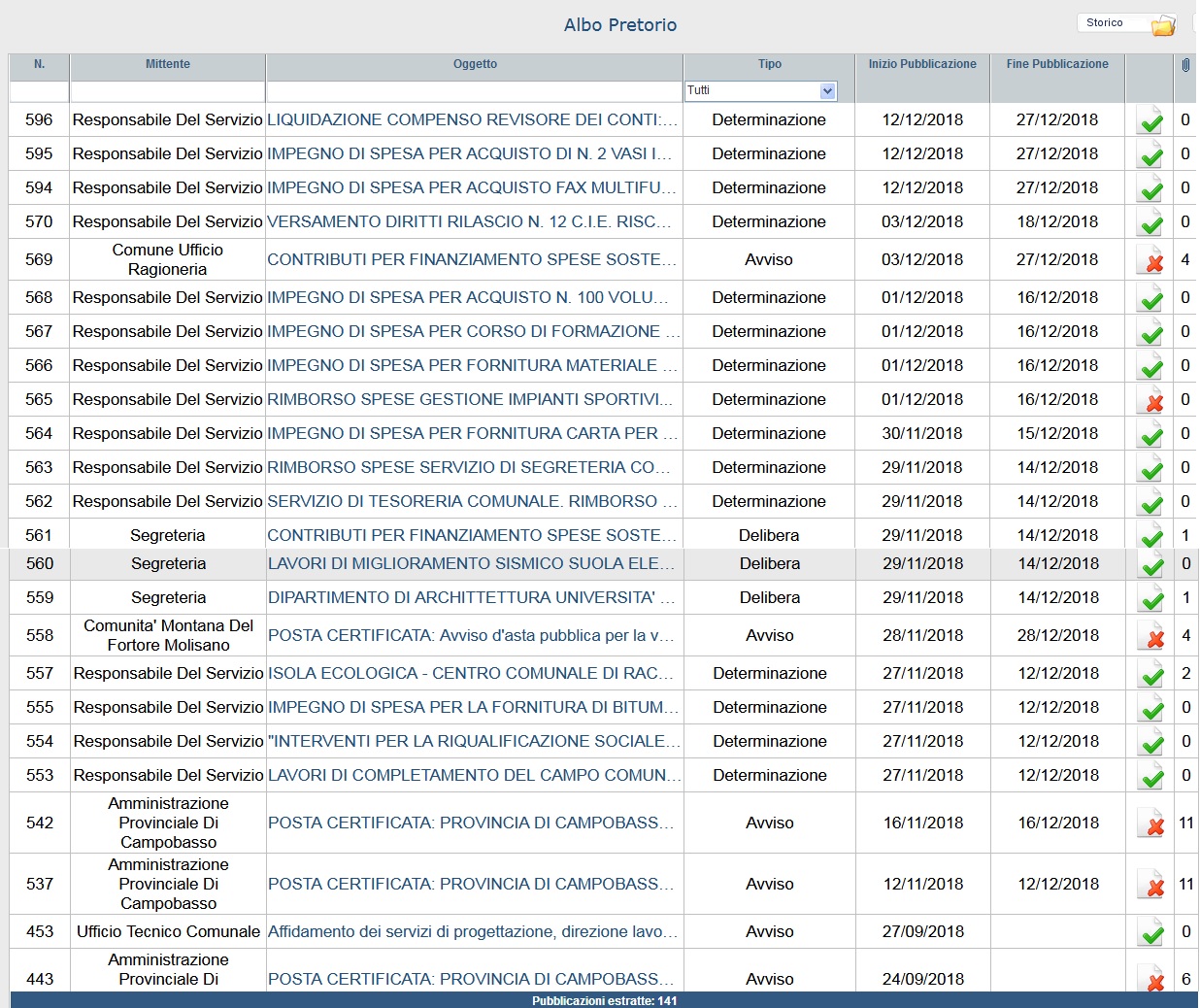Open the green check document for row 566
1200x1008 pixels.
[1150, 365]
